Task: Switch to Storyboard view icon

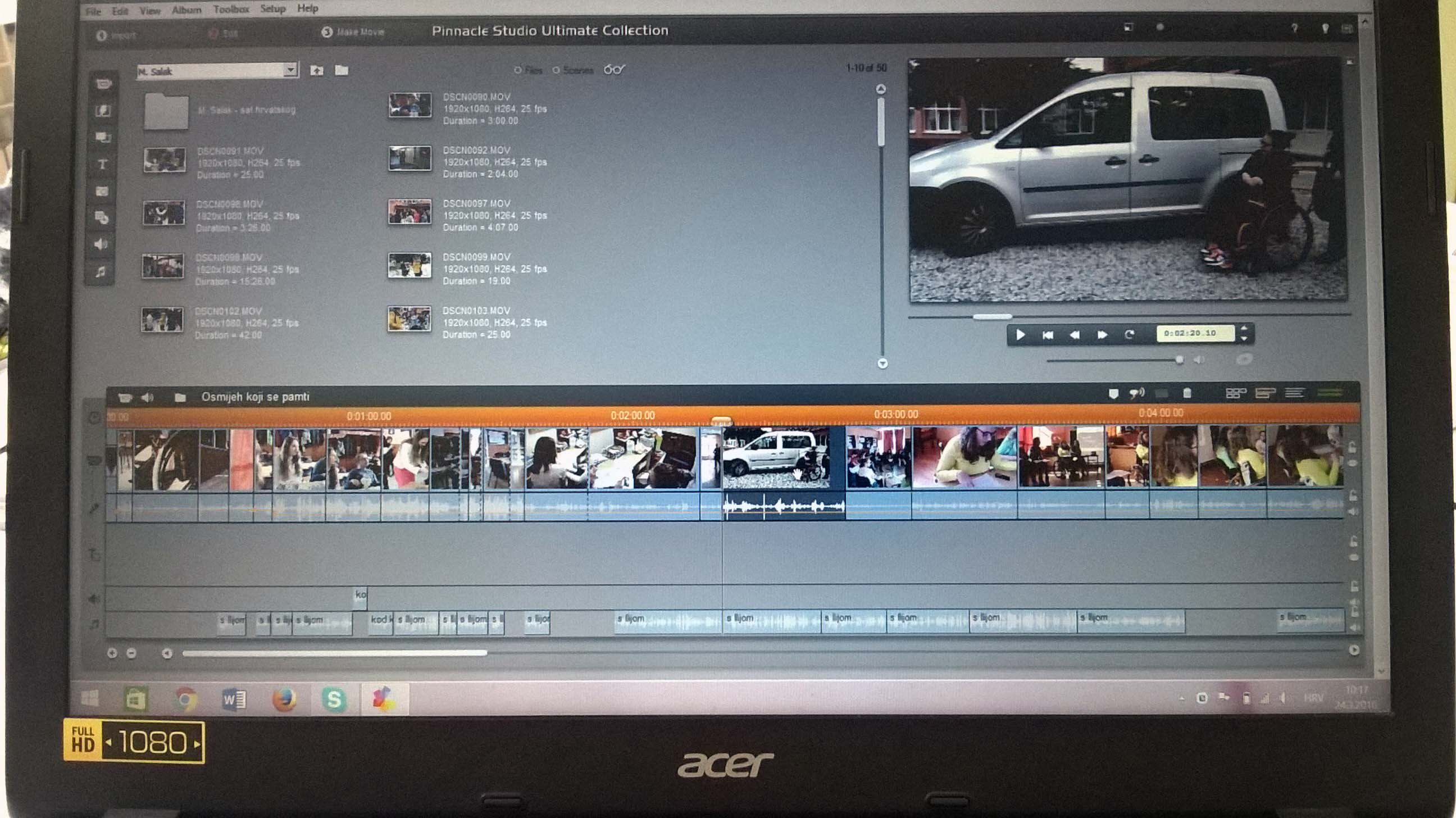Action: [x=1236, y=393]
